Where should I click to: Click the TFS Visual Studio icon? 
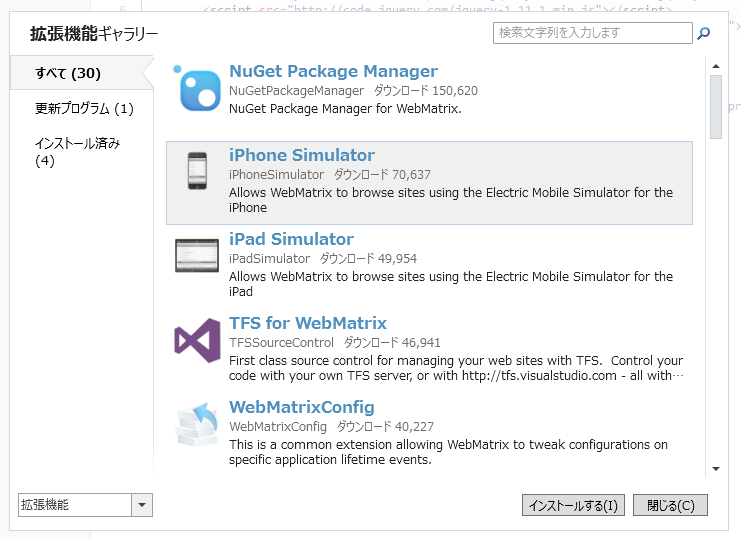[x=198, y=340]
